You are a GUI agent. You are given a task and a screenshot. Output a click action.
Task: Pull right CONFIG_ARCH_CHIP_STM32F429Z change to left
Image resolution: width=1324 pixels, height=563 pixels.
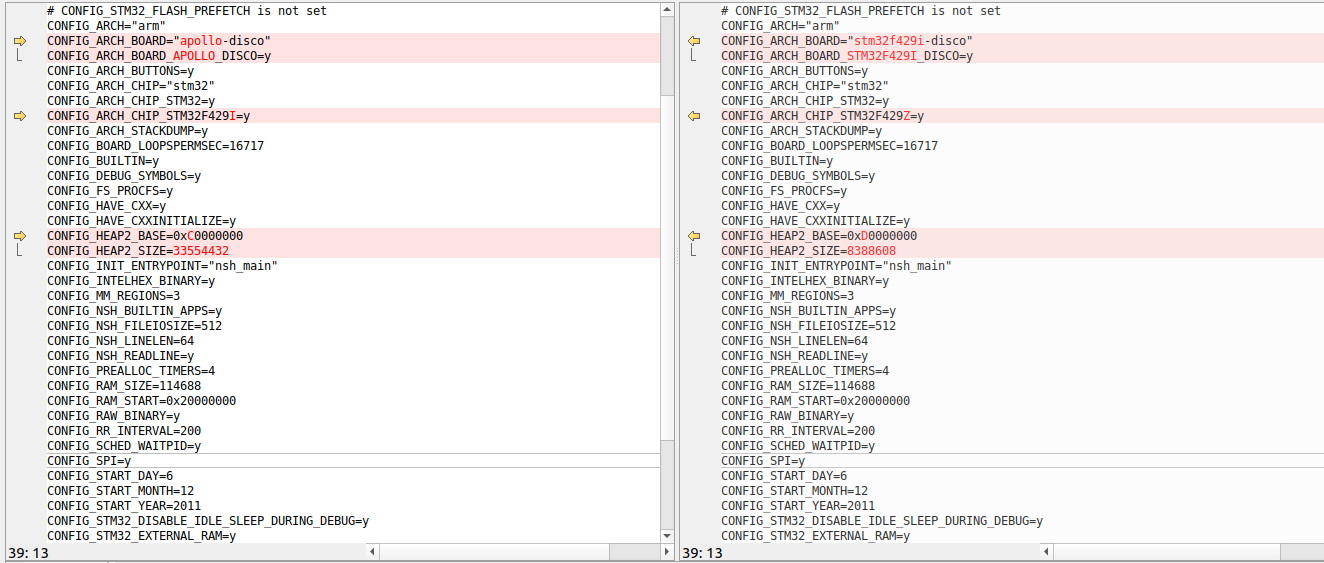693,116
